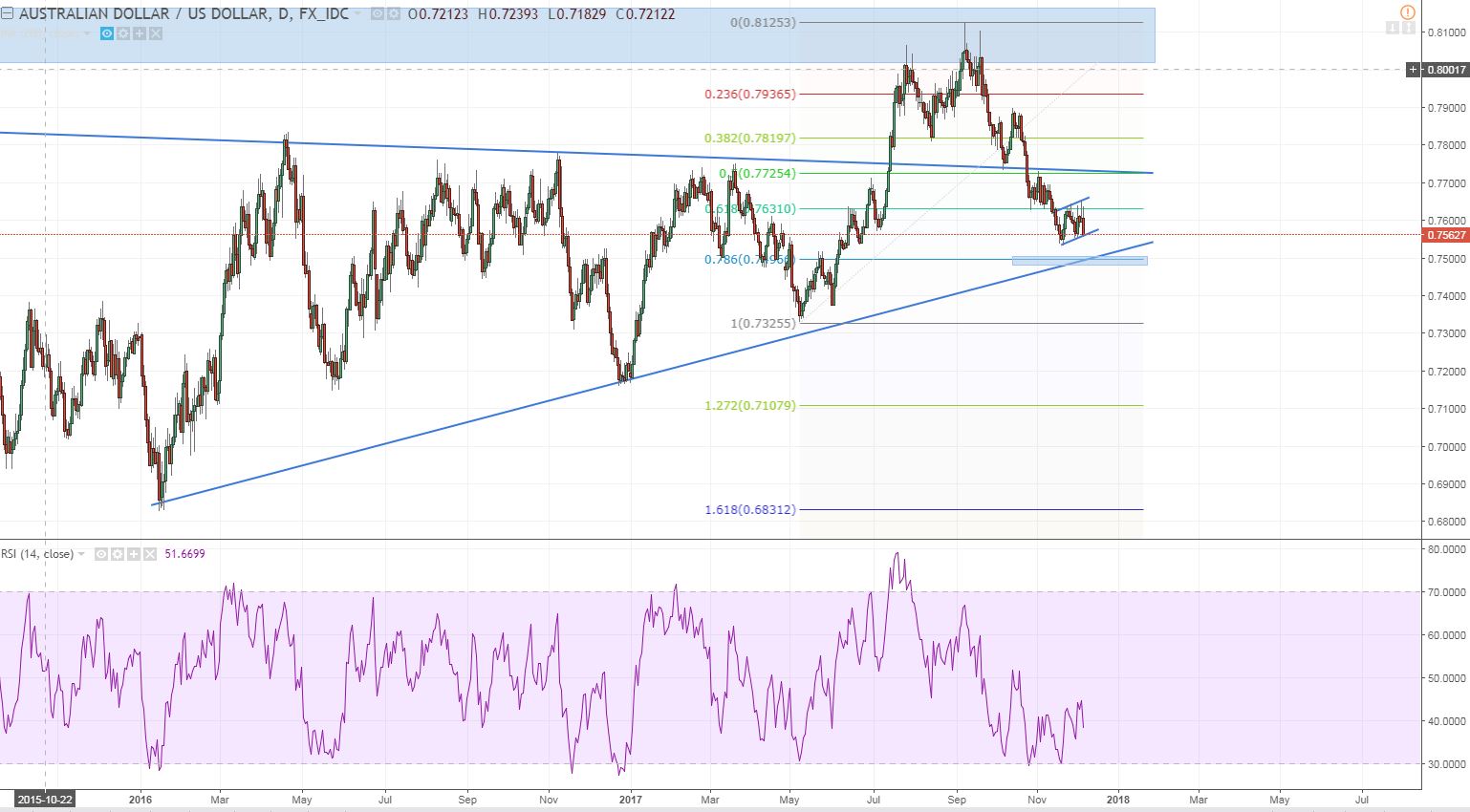Toggle the blue eye icon of the second-row study

pos(107,33)
